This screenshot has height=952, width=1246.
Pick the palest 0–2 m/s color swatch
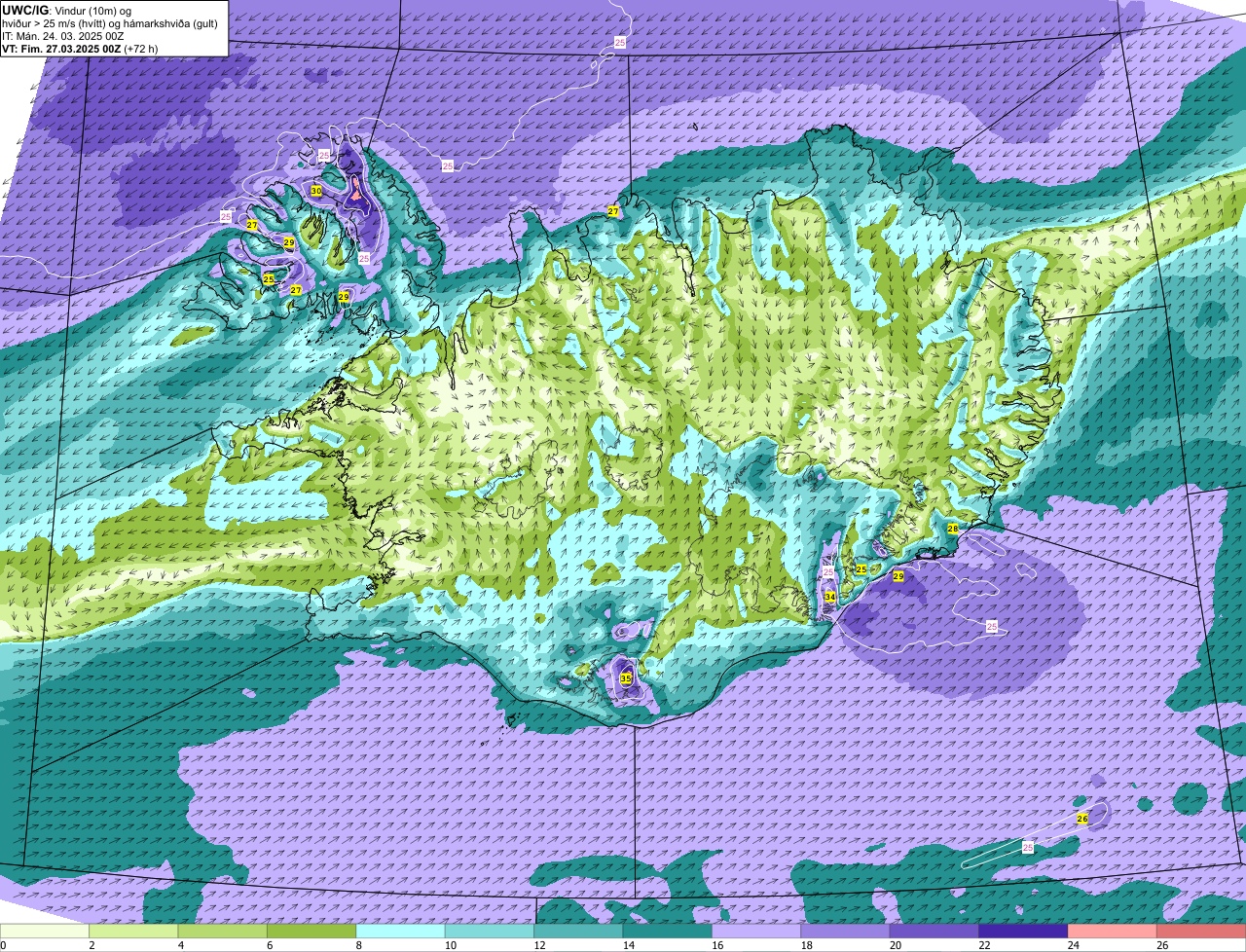tap(45, 932)
